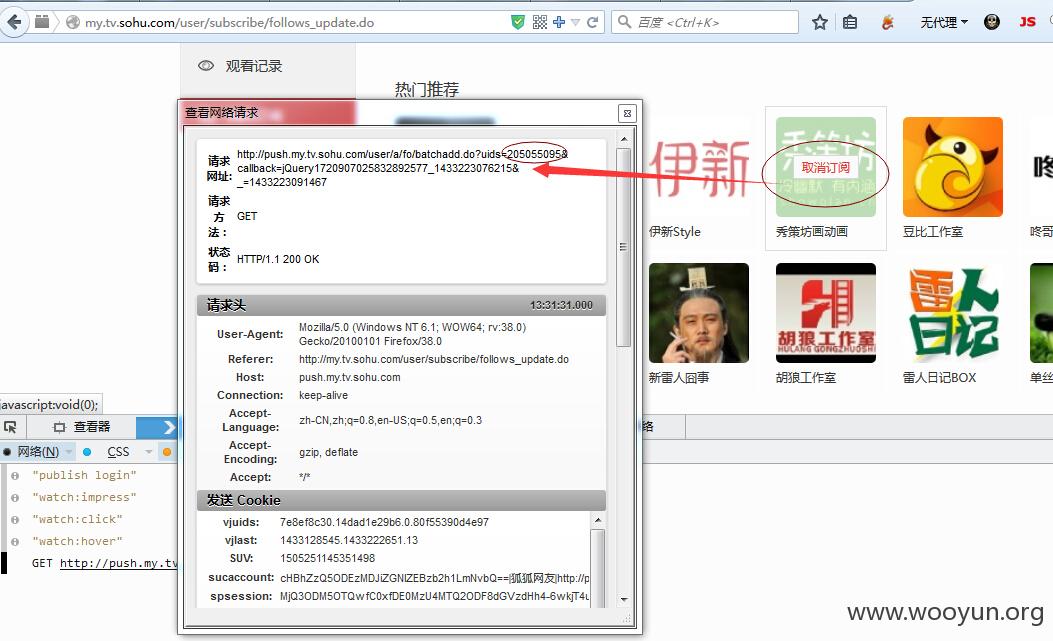Click the "watch:click" console log entry

pyautogui.click(x=77, y=519)
